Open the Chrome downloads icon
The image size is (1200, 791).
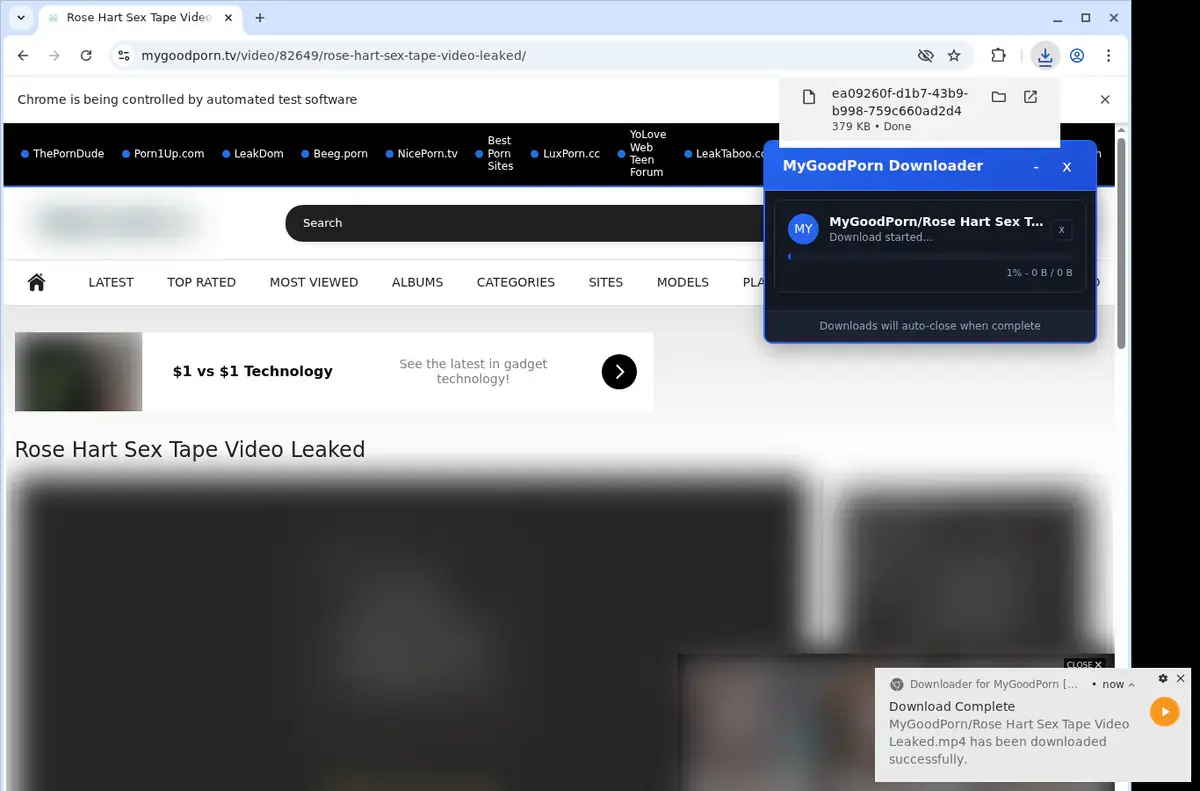click(x=1045, y=56)
